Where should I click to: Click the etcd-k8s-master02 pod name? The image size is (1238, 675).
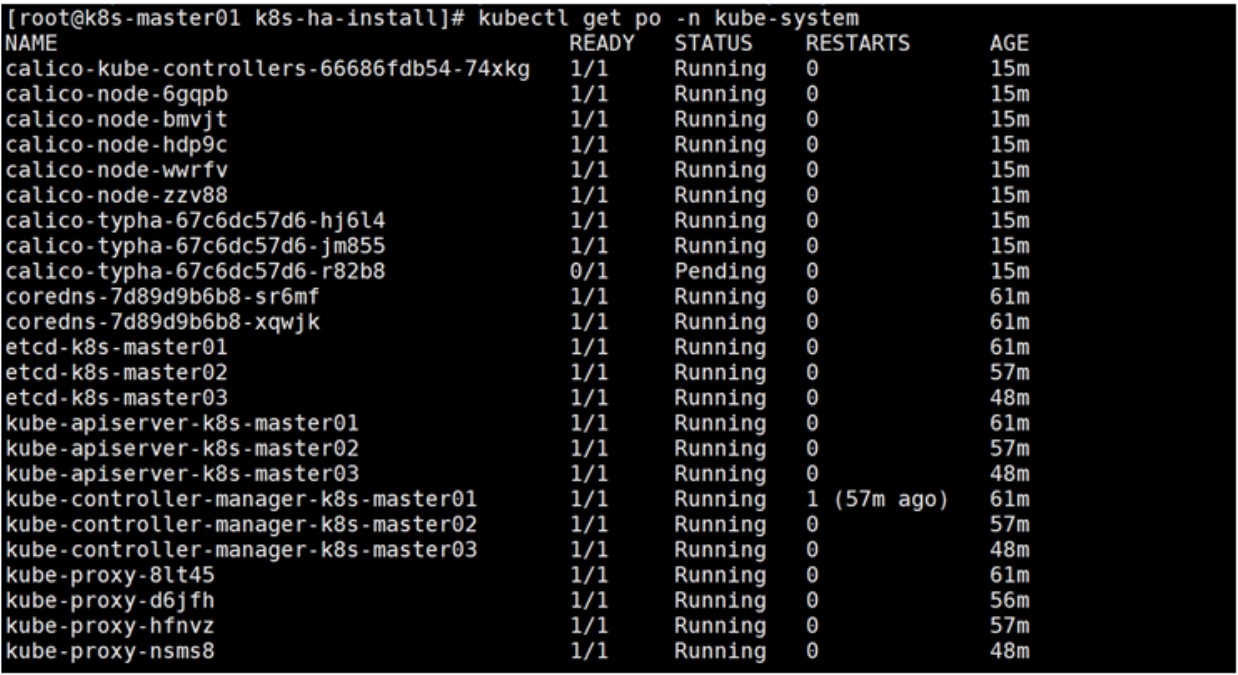point(116,372)
